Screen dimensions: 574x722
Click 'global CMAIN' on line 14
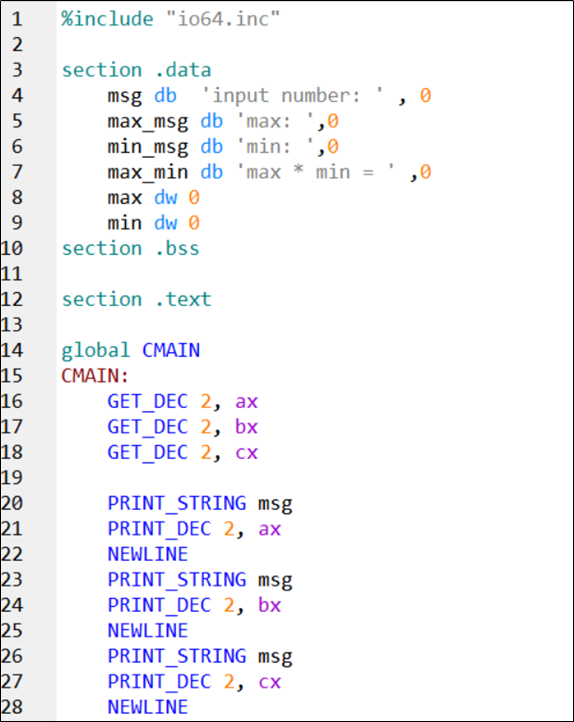click(x=131, y=350)
